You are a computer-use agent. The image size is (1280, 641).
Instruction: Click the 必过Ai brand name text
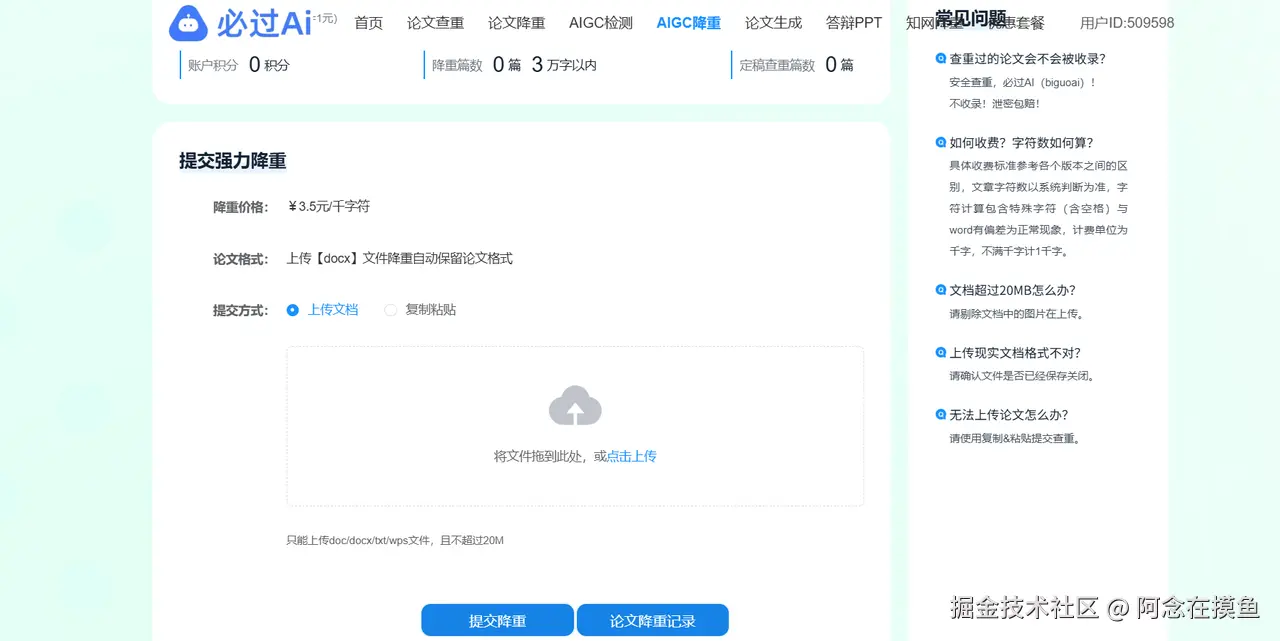(264, 22)
